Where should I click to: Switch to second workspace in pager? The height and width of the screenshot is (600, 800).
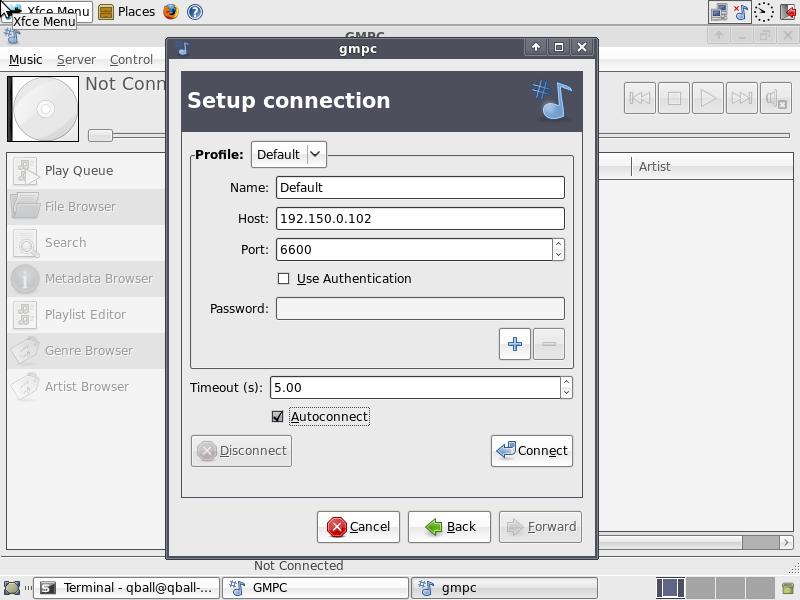[700, 588]
